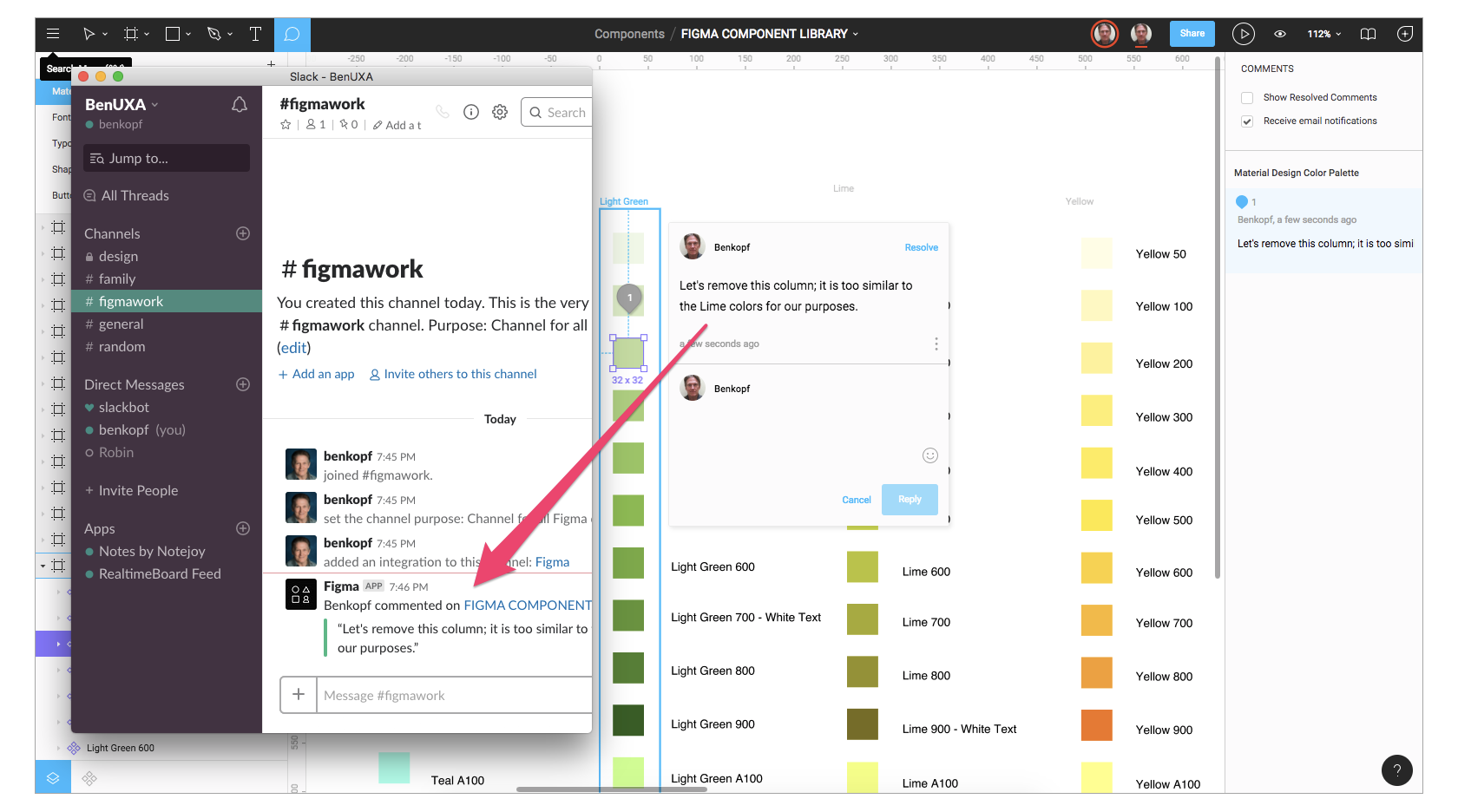Click Resolve on the comment
The width and height of the screenshot is (1458, 812).
tap(921, 247)
